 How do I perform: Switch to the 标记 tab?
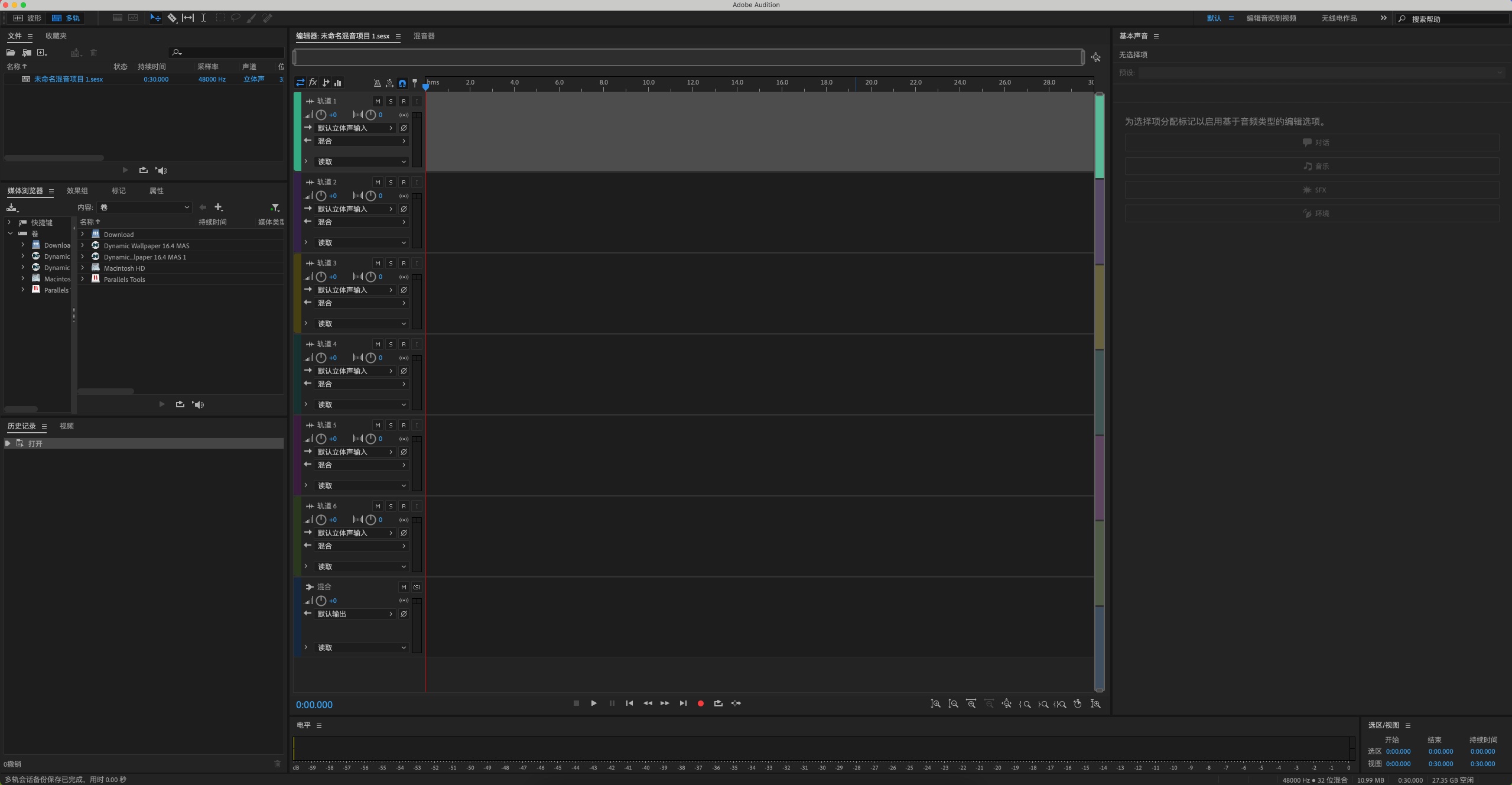[x=118, y=191]
